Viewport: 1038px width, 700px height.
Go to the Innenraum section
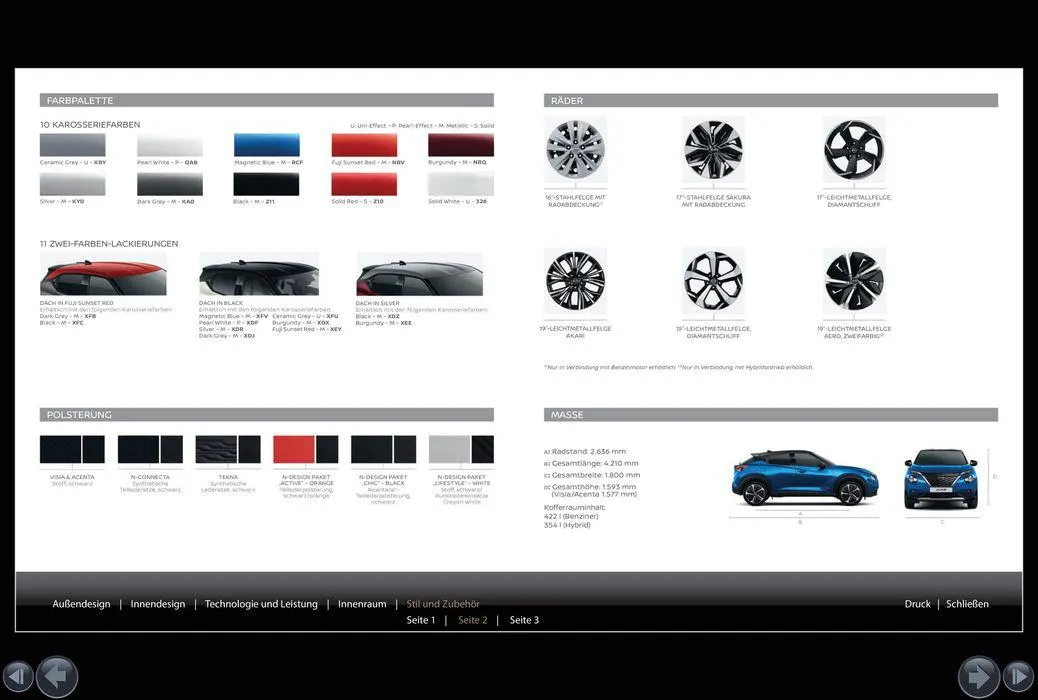[x=362, y=604]
